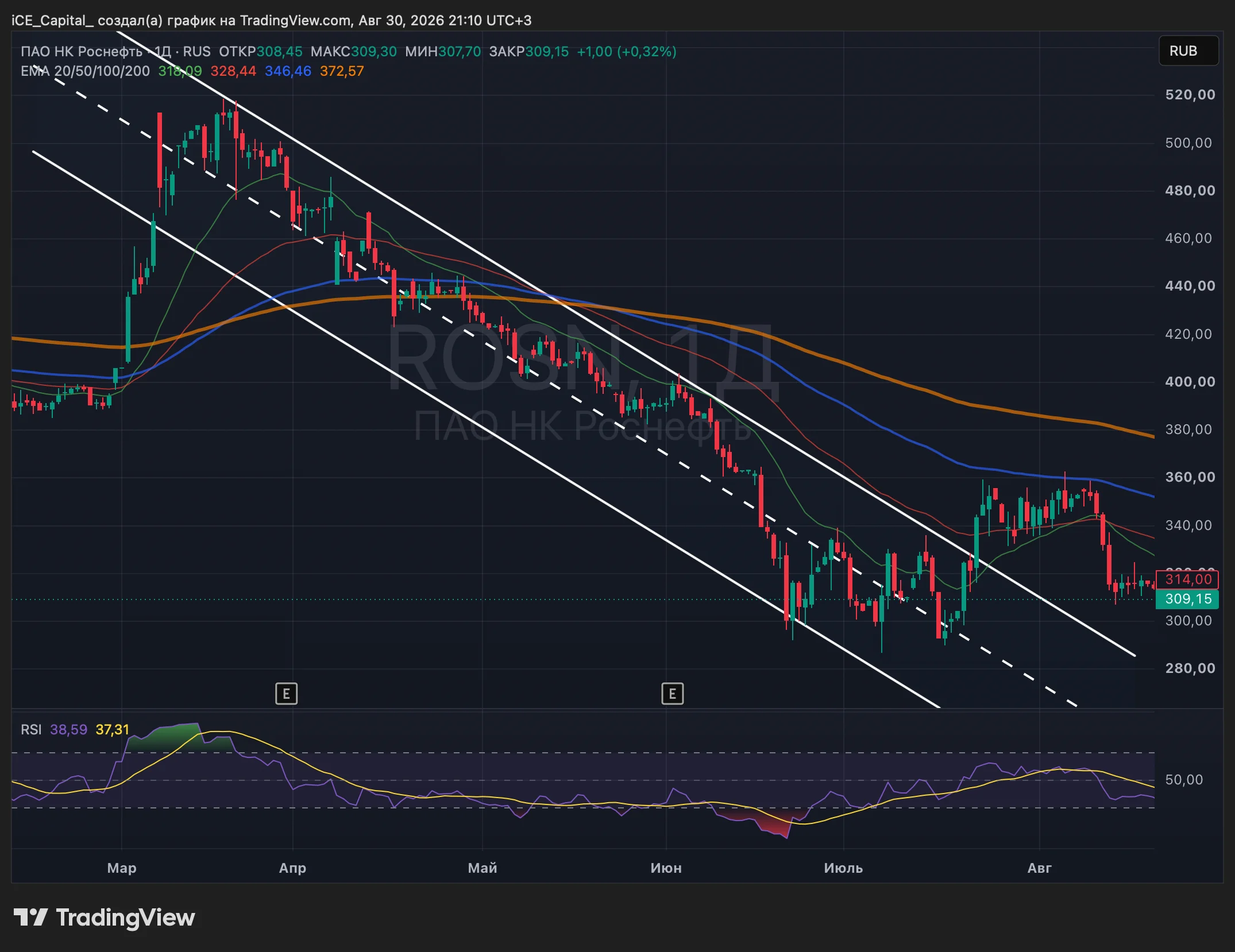Image resolution: width=1235 pixels, height=952 pixels.
Task: Click the 340,00 price axis label
Action: click(1188, 525)
